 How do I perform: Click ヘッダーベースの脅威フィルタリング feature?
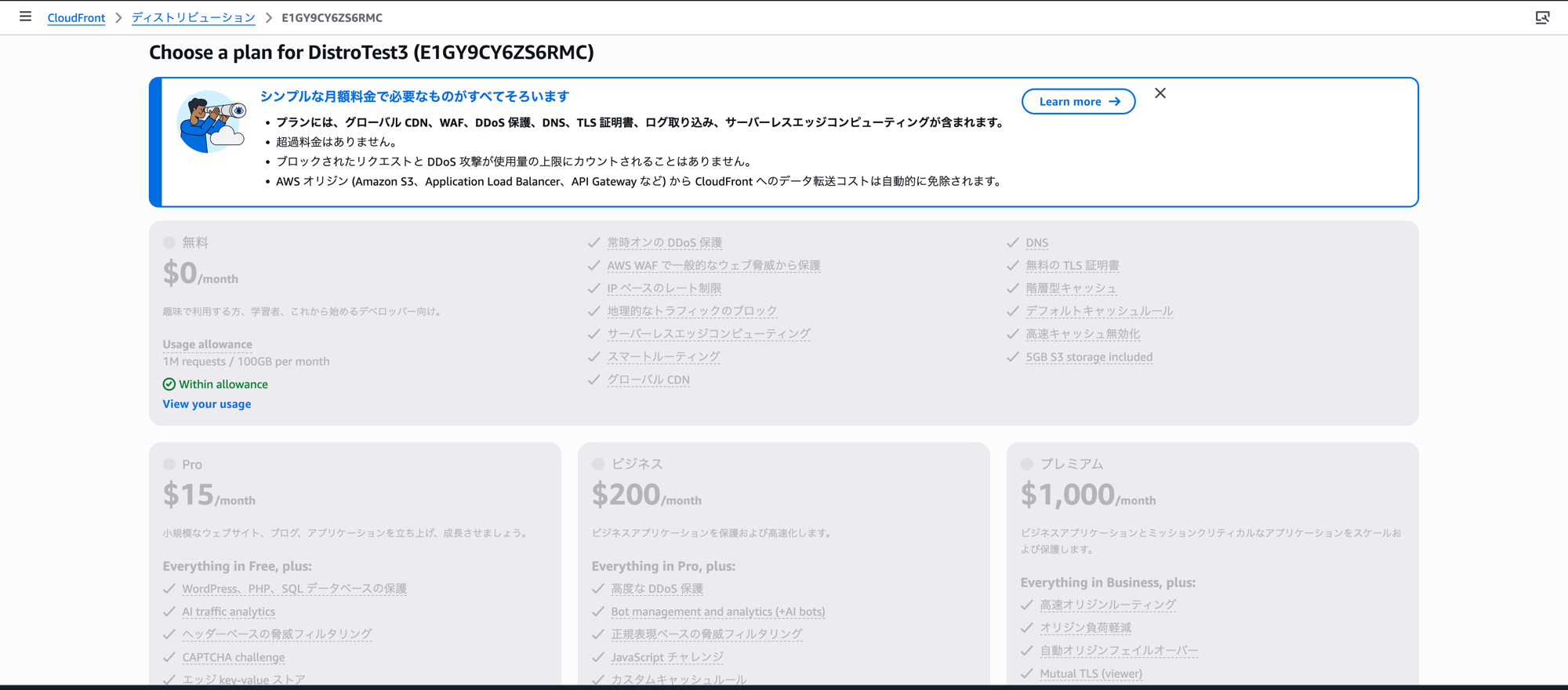[x=277, y=634]
